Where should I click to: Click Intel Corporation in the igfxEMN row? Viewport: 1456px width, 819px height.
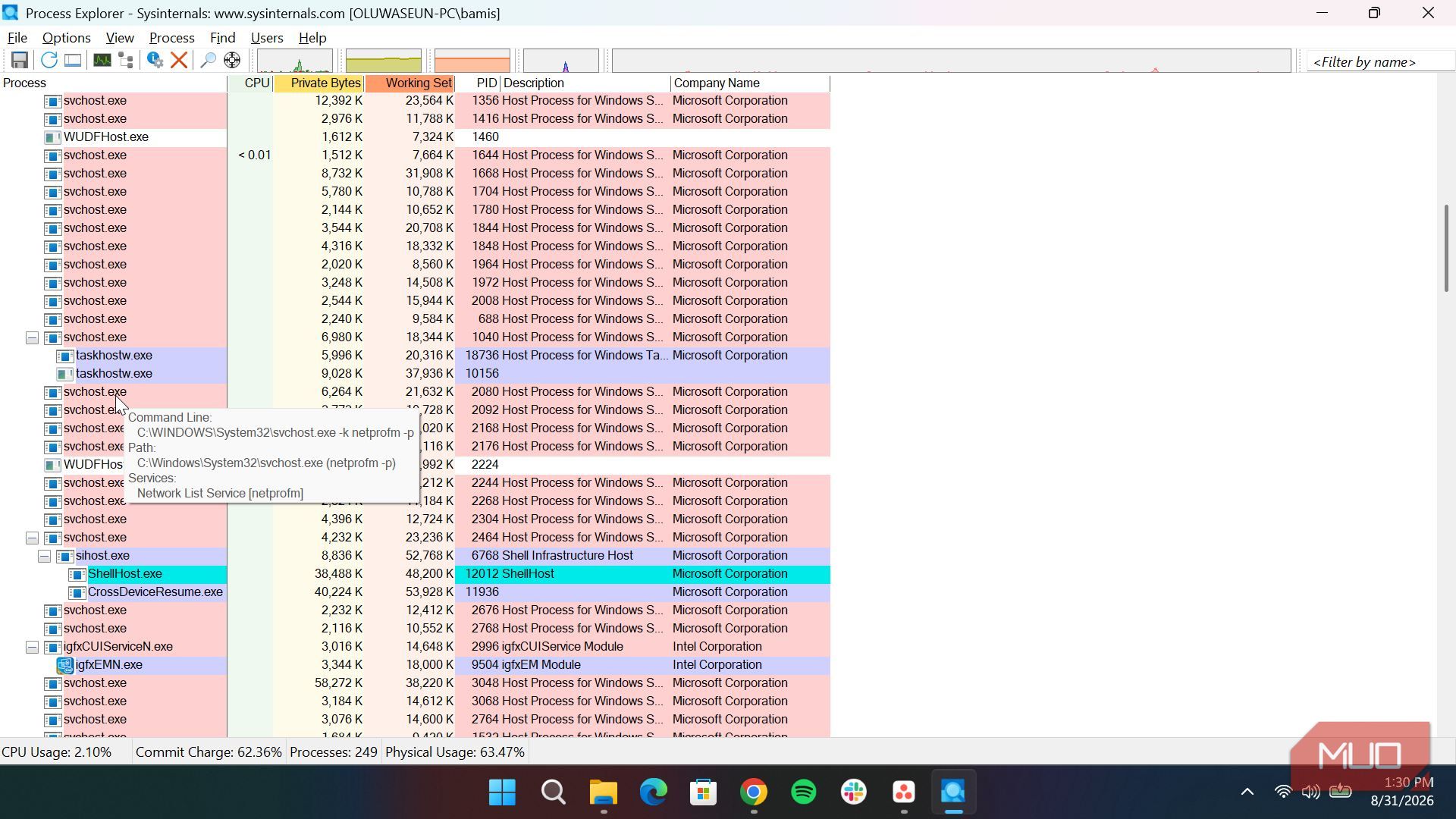(x=717, y=665)
